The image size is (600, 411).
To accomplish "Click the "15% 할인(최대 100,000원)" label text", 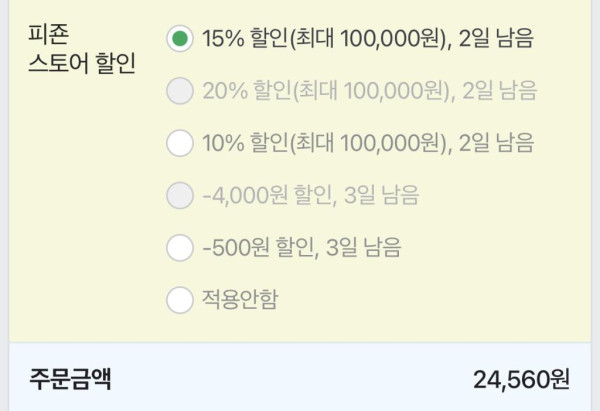I will click(x=322, y=40).
